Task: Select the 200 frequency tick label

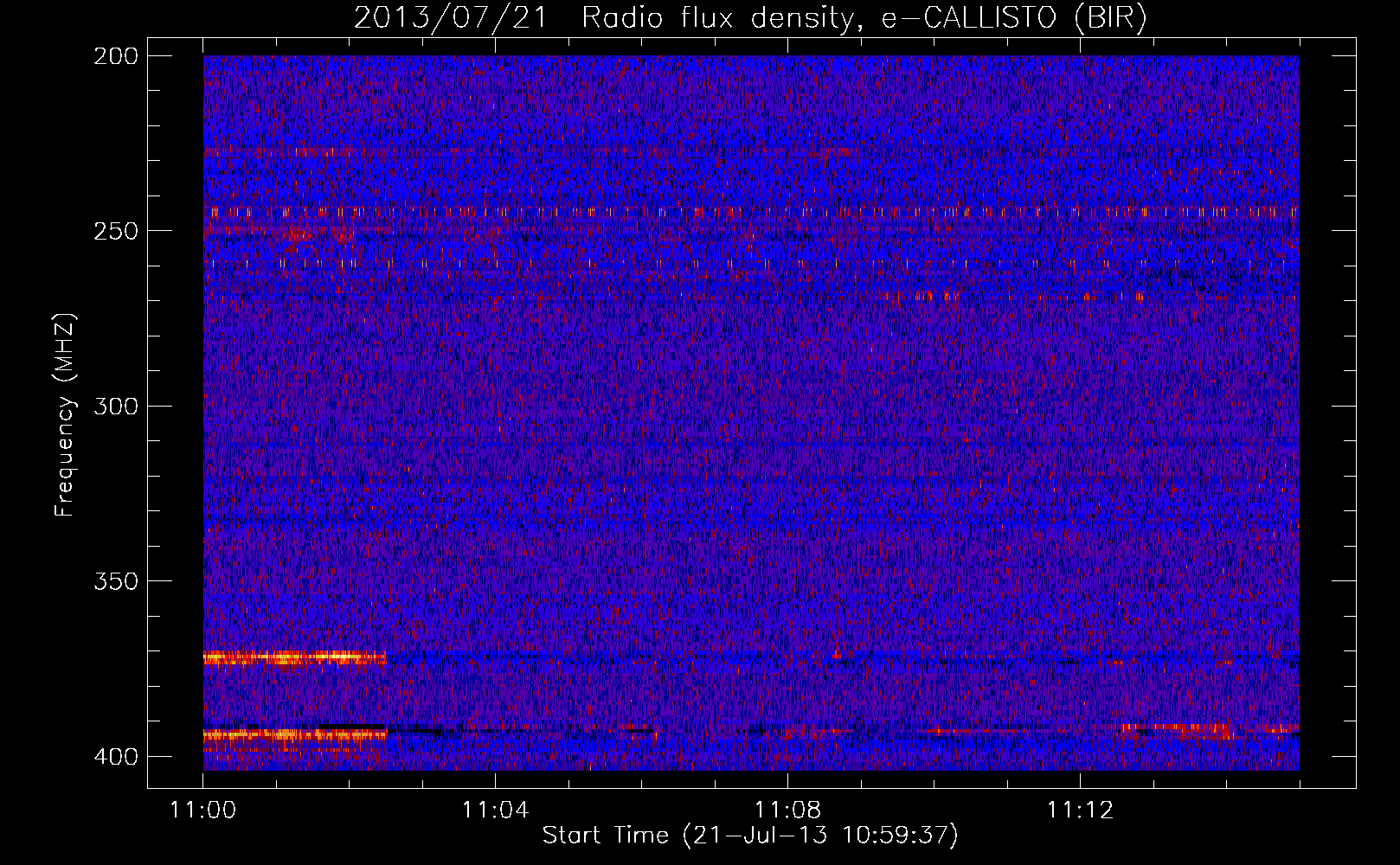Action: [115, 56]
